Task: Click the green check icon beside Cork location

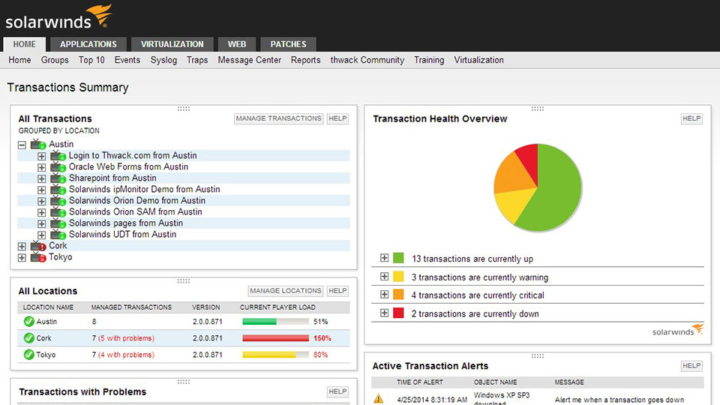Action: 29,338
